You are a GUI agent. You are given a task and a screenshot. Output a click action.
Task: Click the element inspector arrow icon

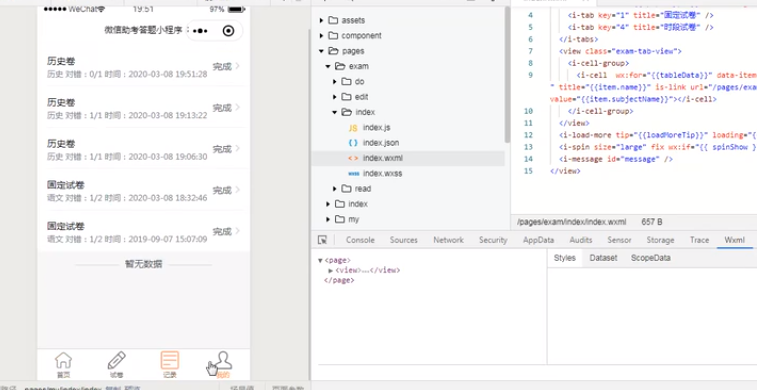pyautogui.click(x=322, y=240)
